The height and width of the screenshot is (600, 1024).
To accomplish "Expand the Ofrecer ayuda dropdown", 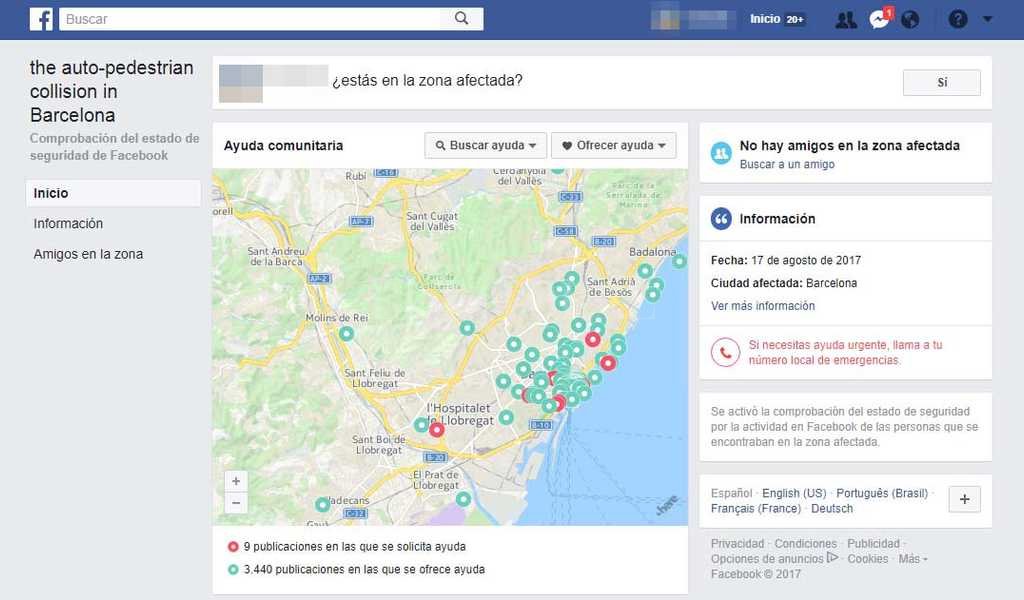I will (613, 146).
